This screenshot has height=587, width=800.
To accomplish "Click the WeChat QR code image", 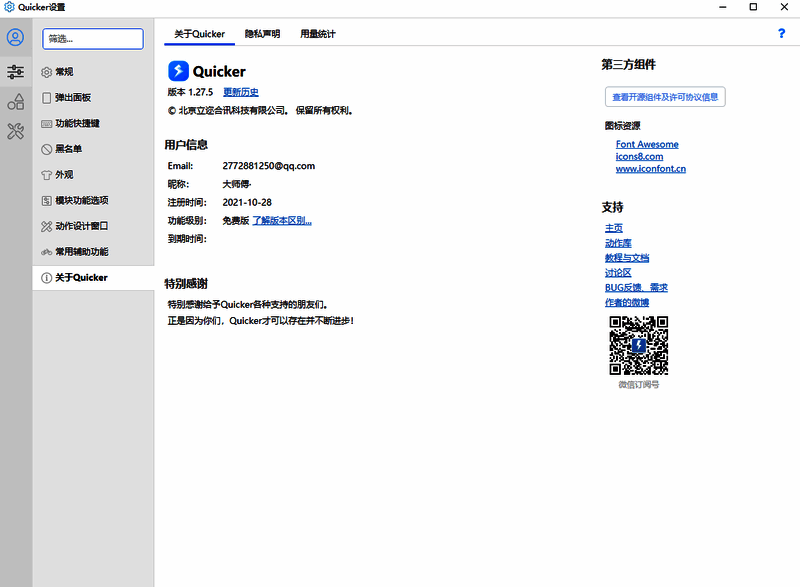I will (x=638, y=347).
